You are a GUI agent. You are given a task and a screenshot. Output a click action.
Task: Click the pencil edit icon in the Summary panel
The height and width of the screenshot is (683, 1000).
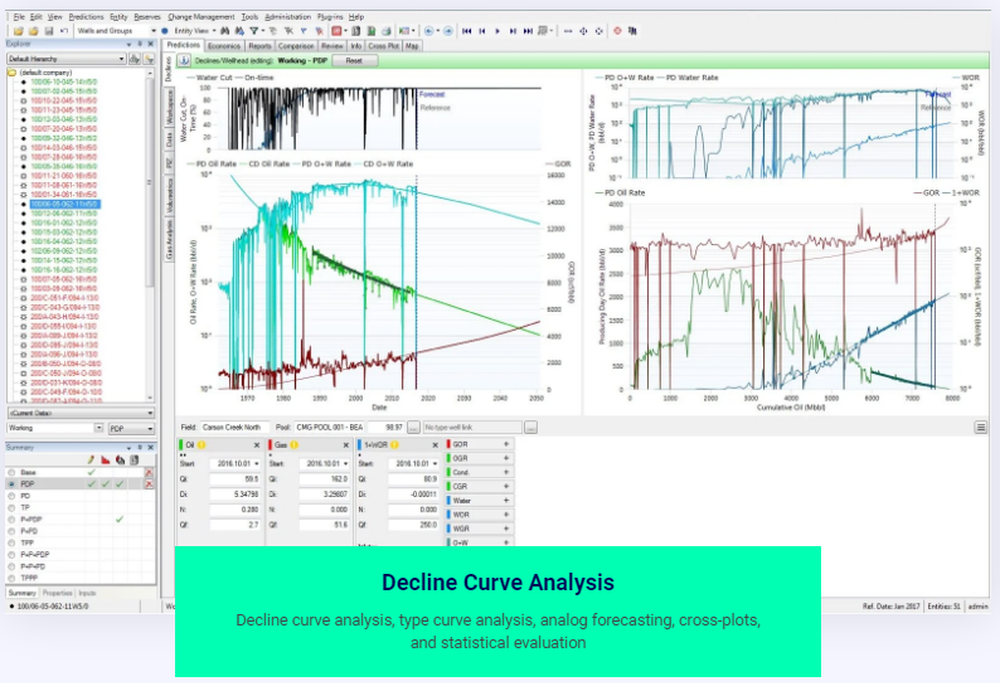(90, 459)
